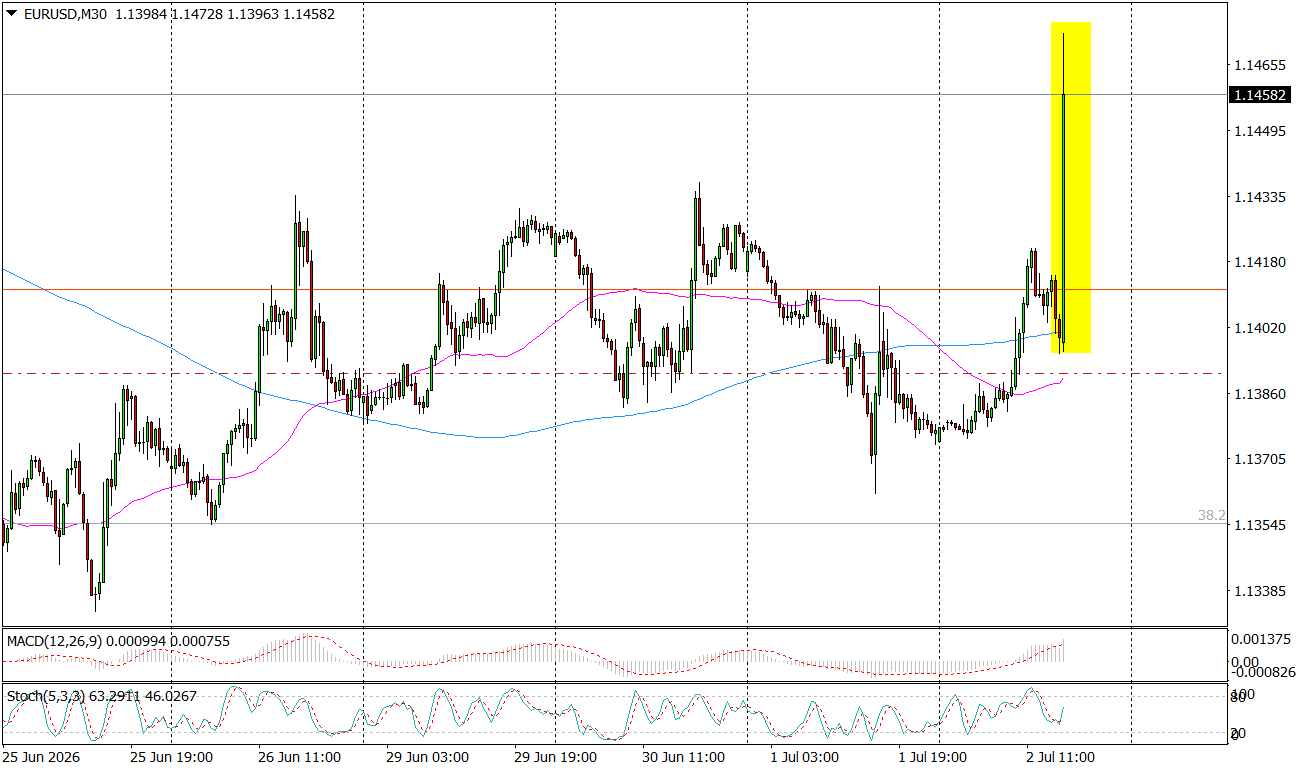The width and height of the screenshot is (1299, 771).
Task: Click the 29 Jun 19:00 time label
Action: [x=556, y=758]
